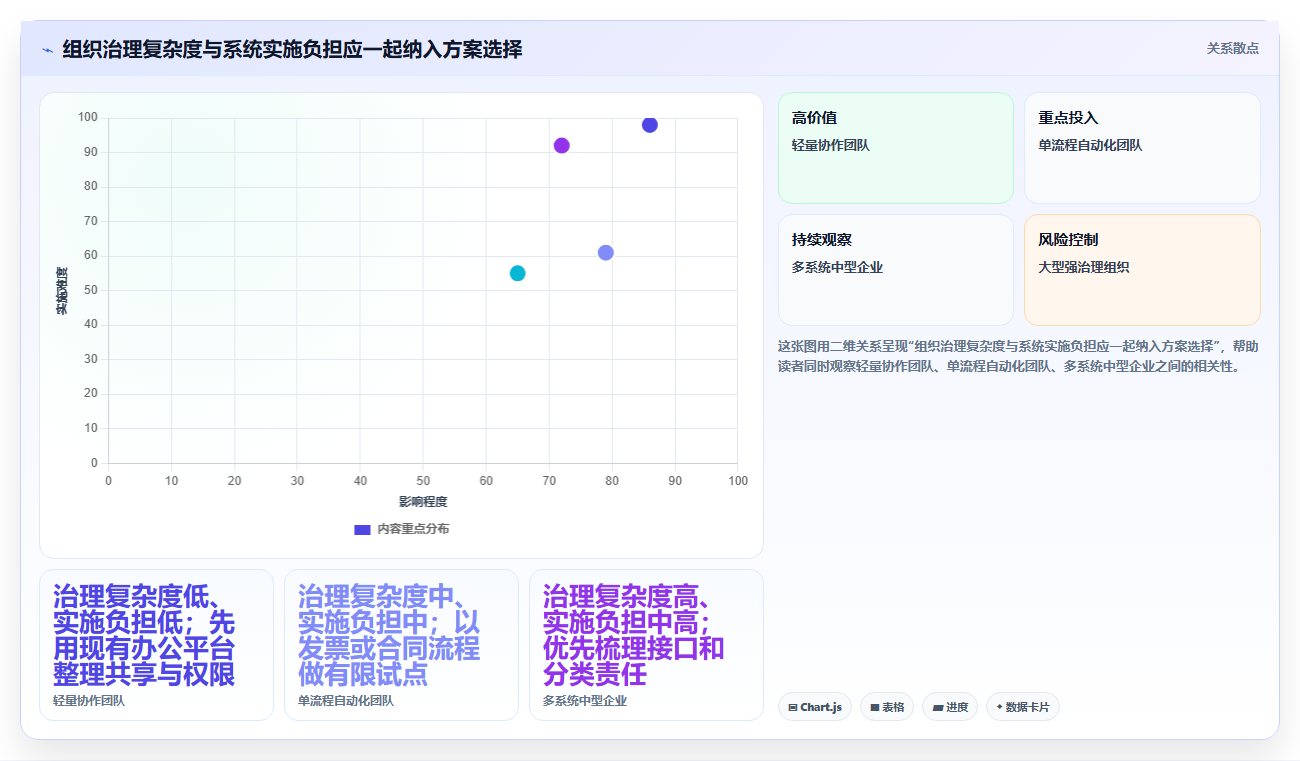Click 单流程自动化团队 caption under second headline
This screenshot has width=1300, height=761.
tap(346, 701)
